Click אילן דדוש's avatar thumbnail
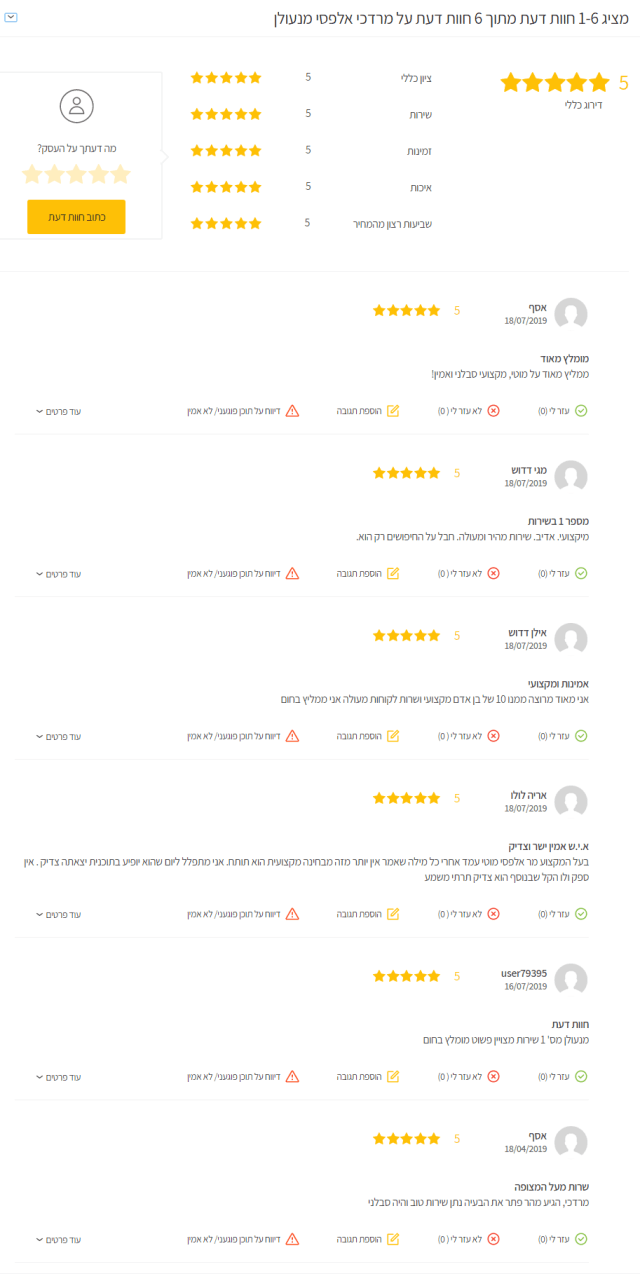640x1274 pixels. 571,640
